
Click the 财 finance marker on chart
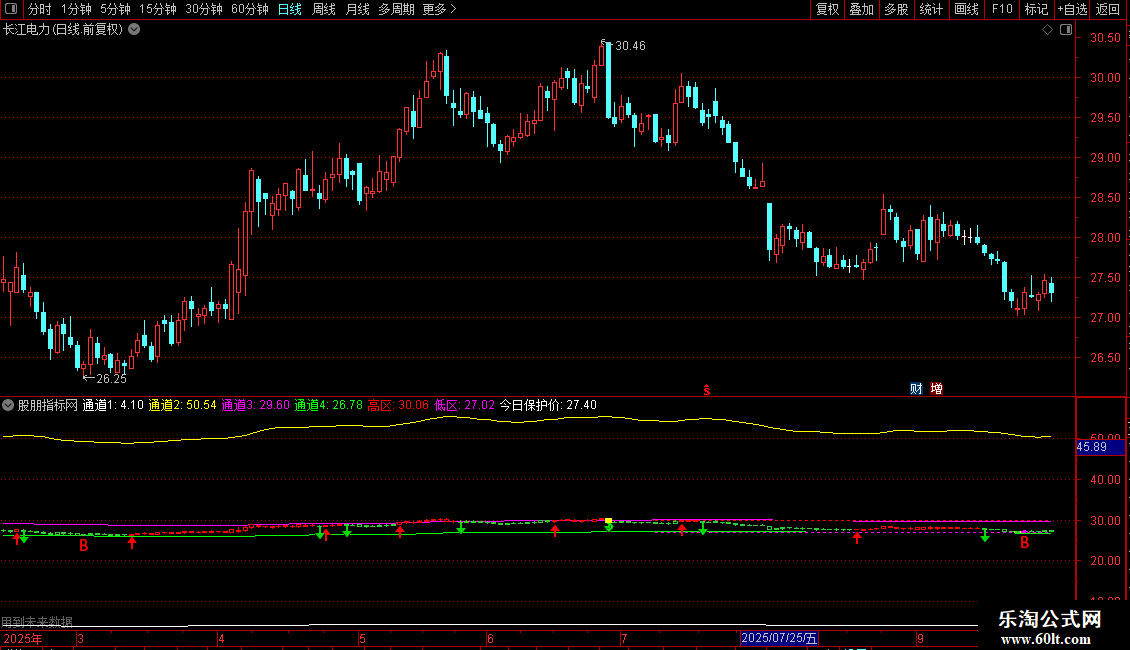pyautogui.click(x=916, y=388)
